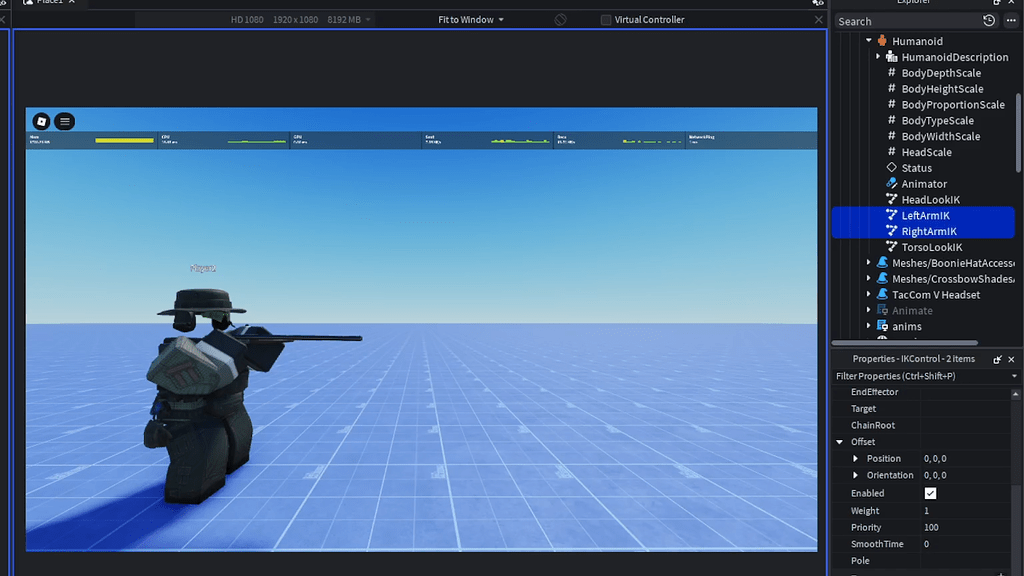Click the HeadLookIK control icon

tap(891, 199)
